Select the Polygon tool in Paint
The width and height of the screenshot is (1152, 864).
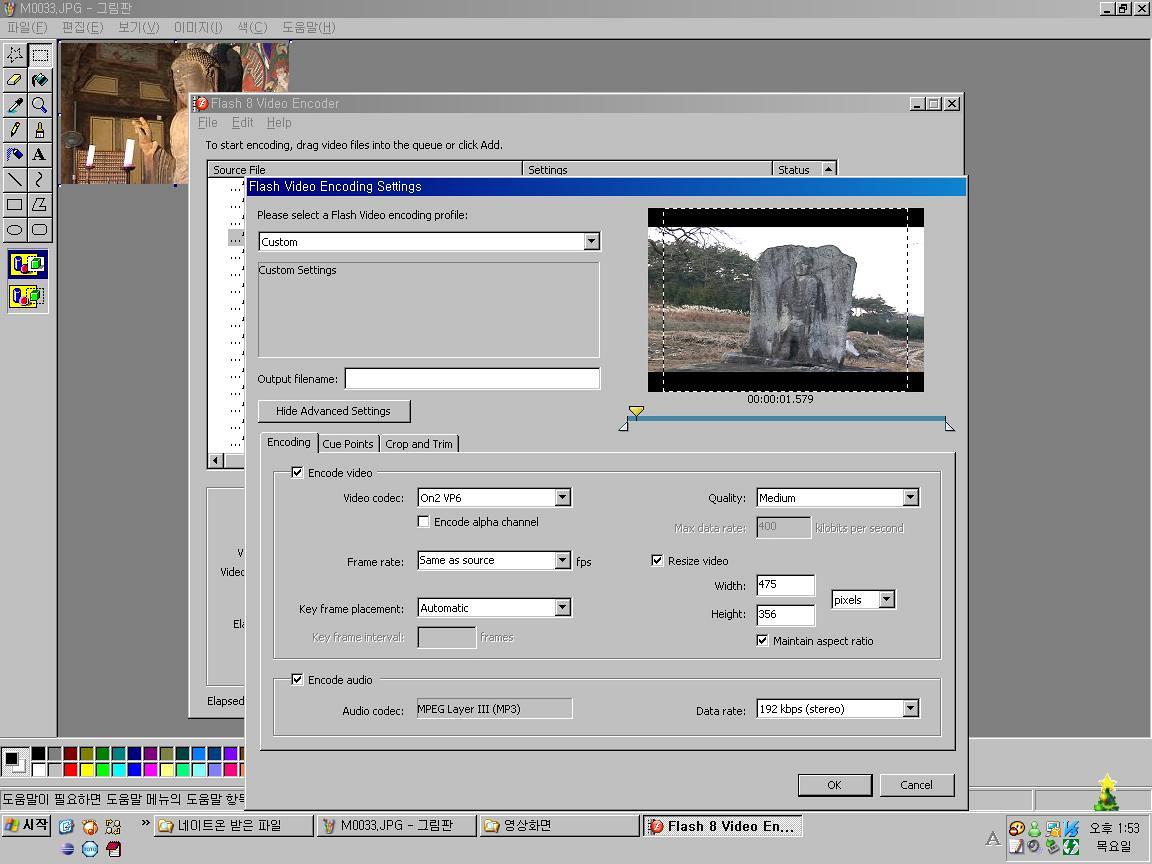tap(40, 205)
